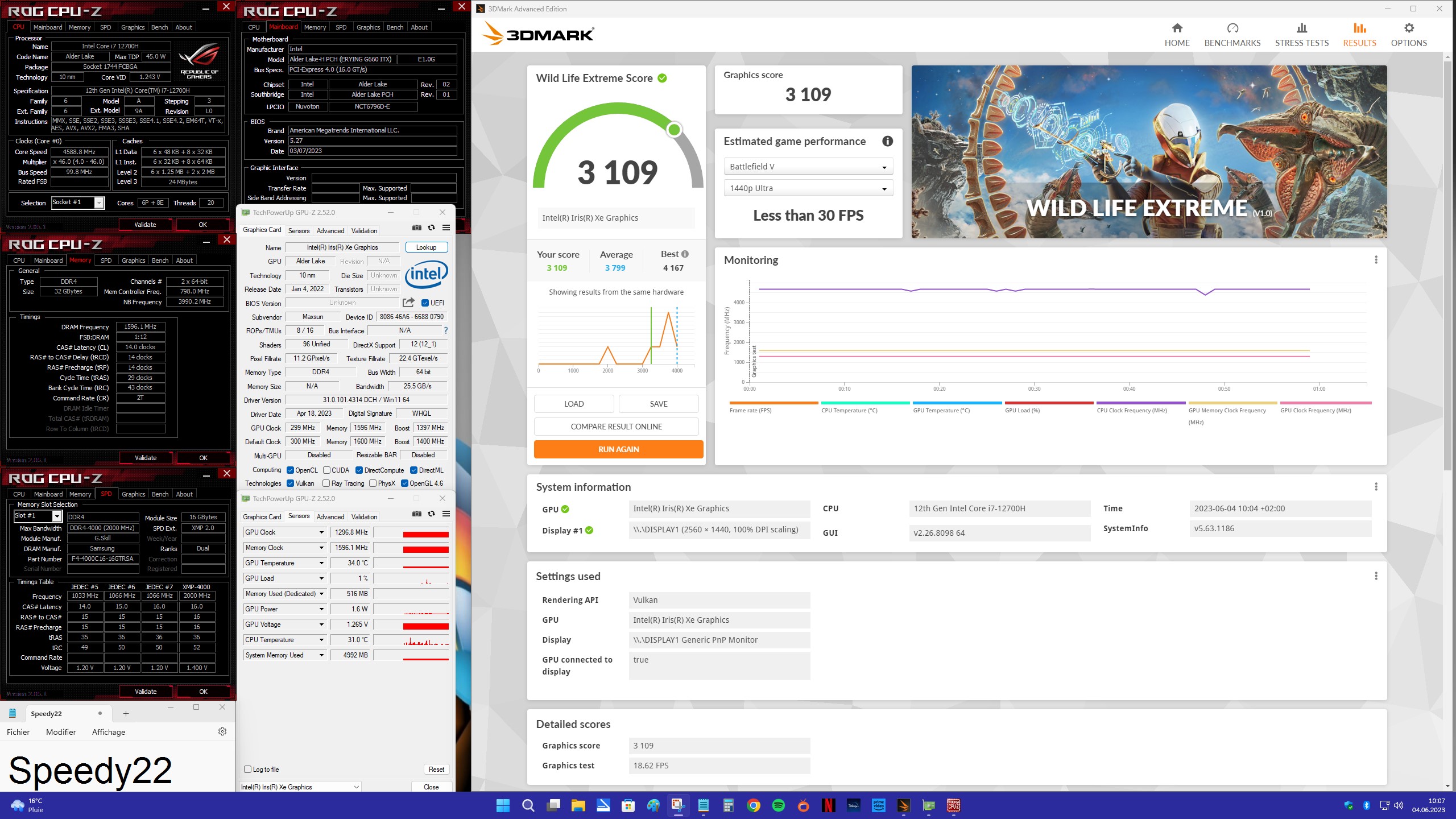This screenshot has width=1456, height=819.
Task: Open Notepad settings gear icon
Action: click(222, 731)
